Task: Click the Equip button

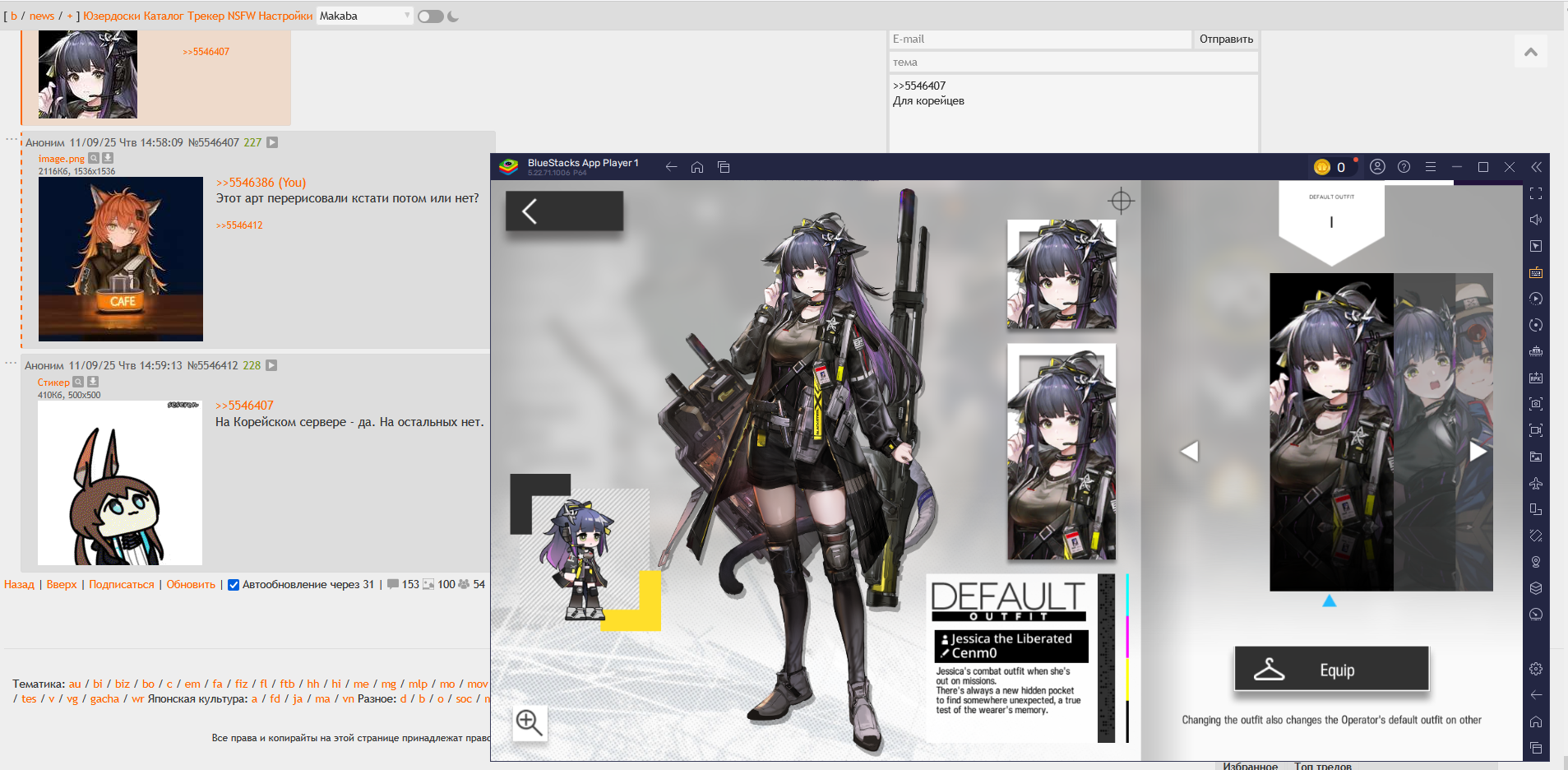Action: tap(1331, 670)
